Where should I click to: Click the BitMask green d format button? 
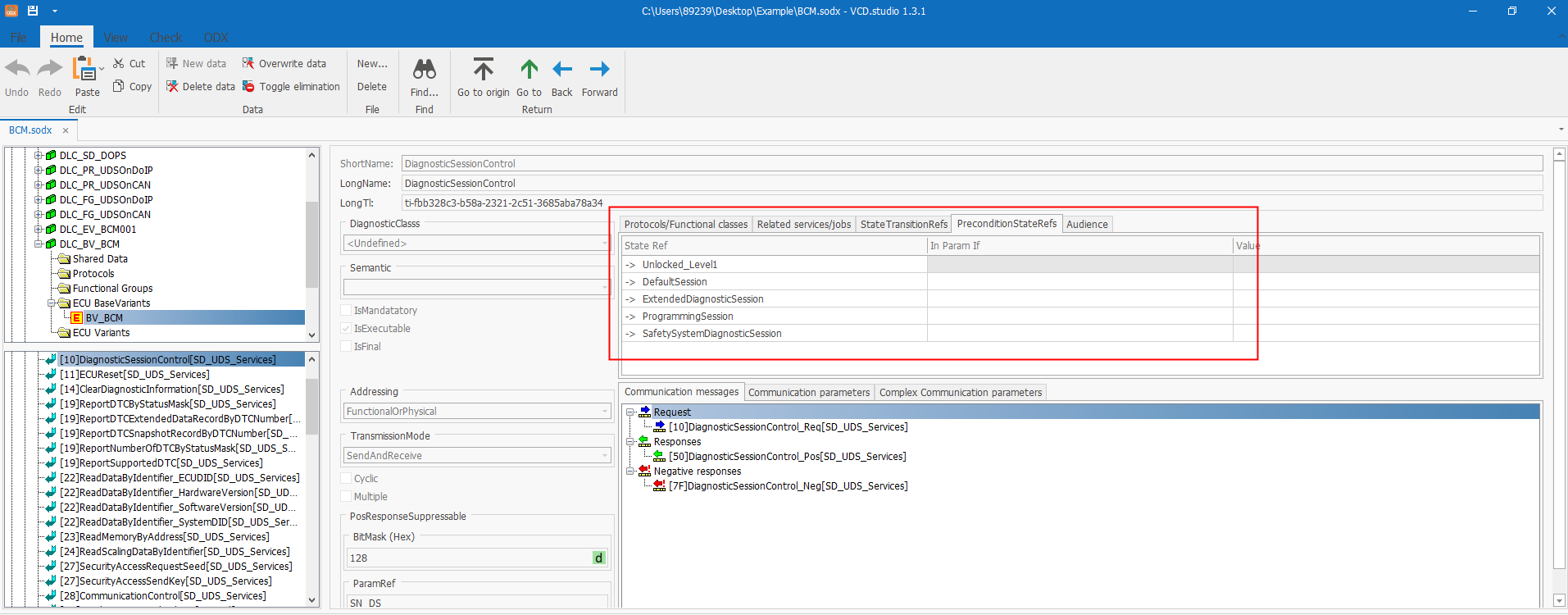click(x=599, y=558)
